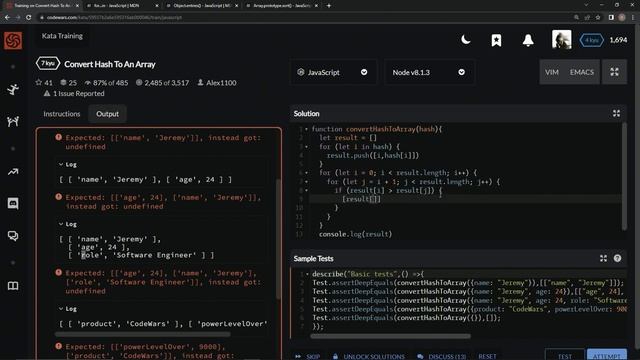Click the Codewars logo icon

pos(13,40)
